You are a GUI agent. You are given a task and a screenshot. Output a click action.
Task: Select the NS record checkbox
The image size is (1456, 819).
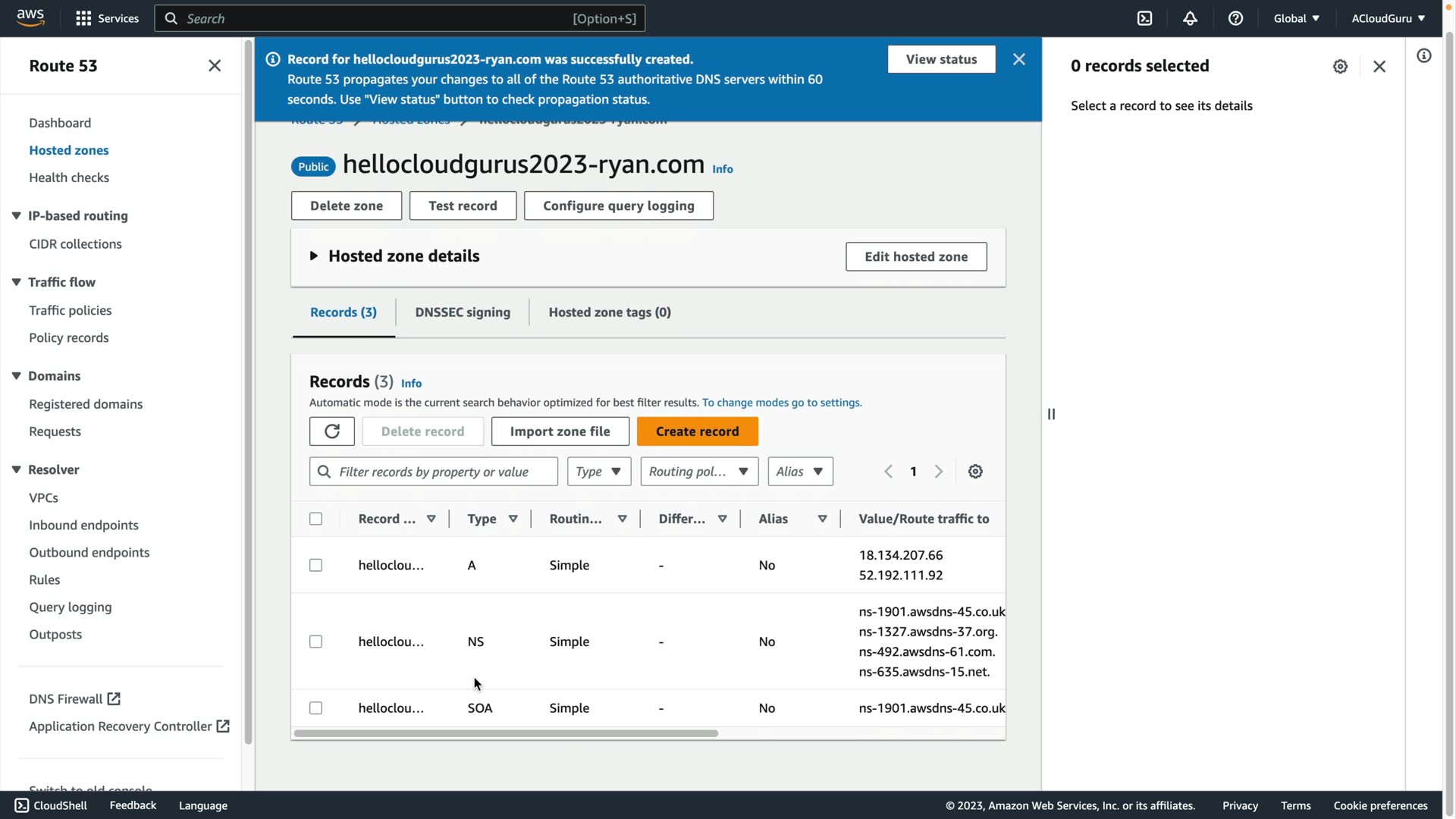tap(315, 642)
